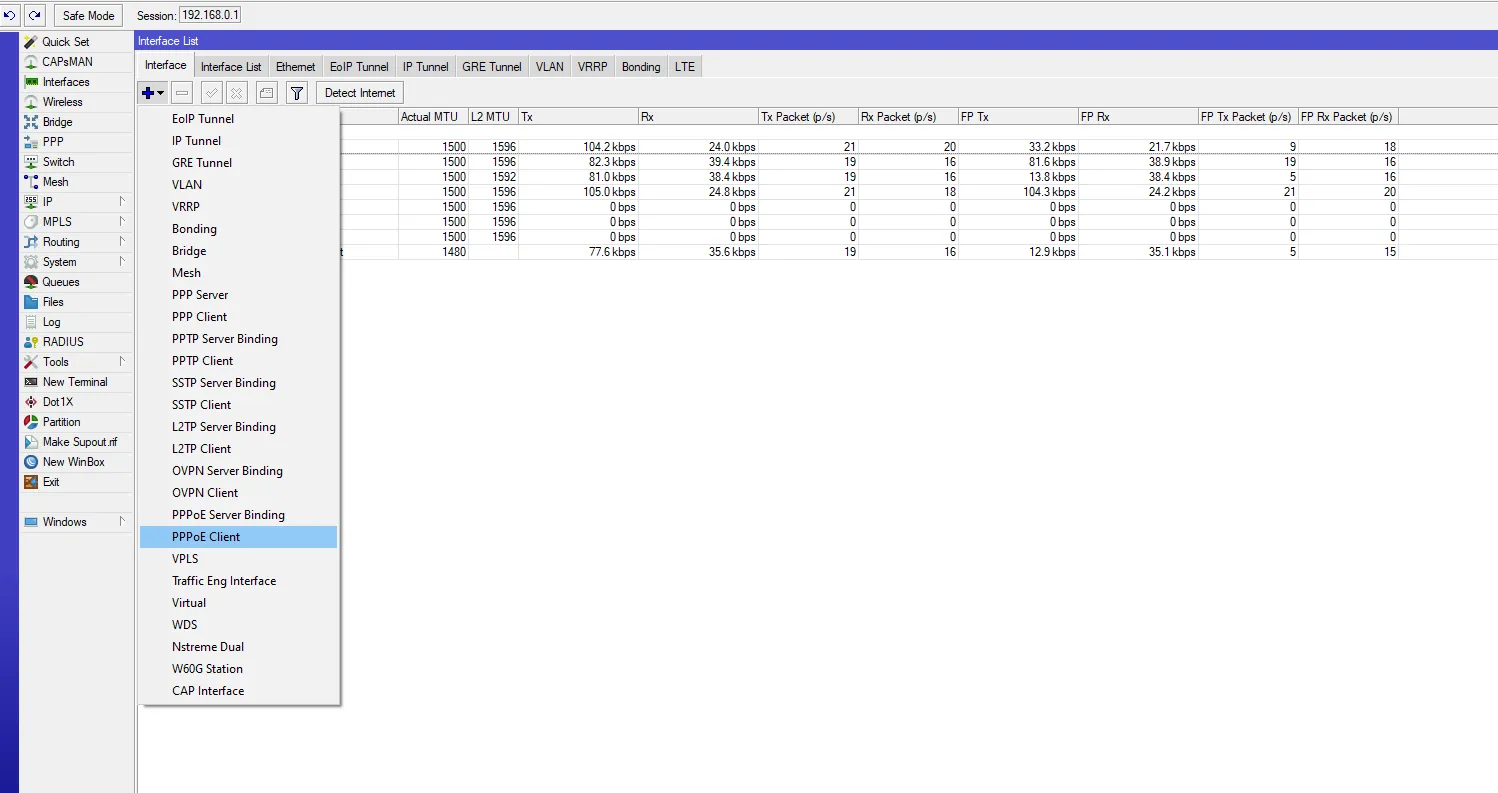Click the remove minus icon
The image size is (1498, 793).
[182, 93]
